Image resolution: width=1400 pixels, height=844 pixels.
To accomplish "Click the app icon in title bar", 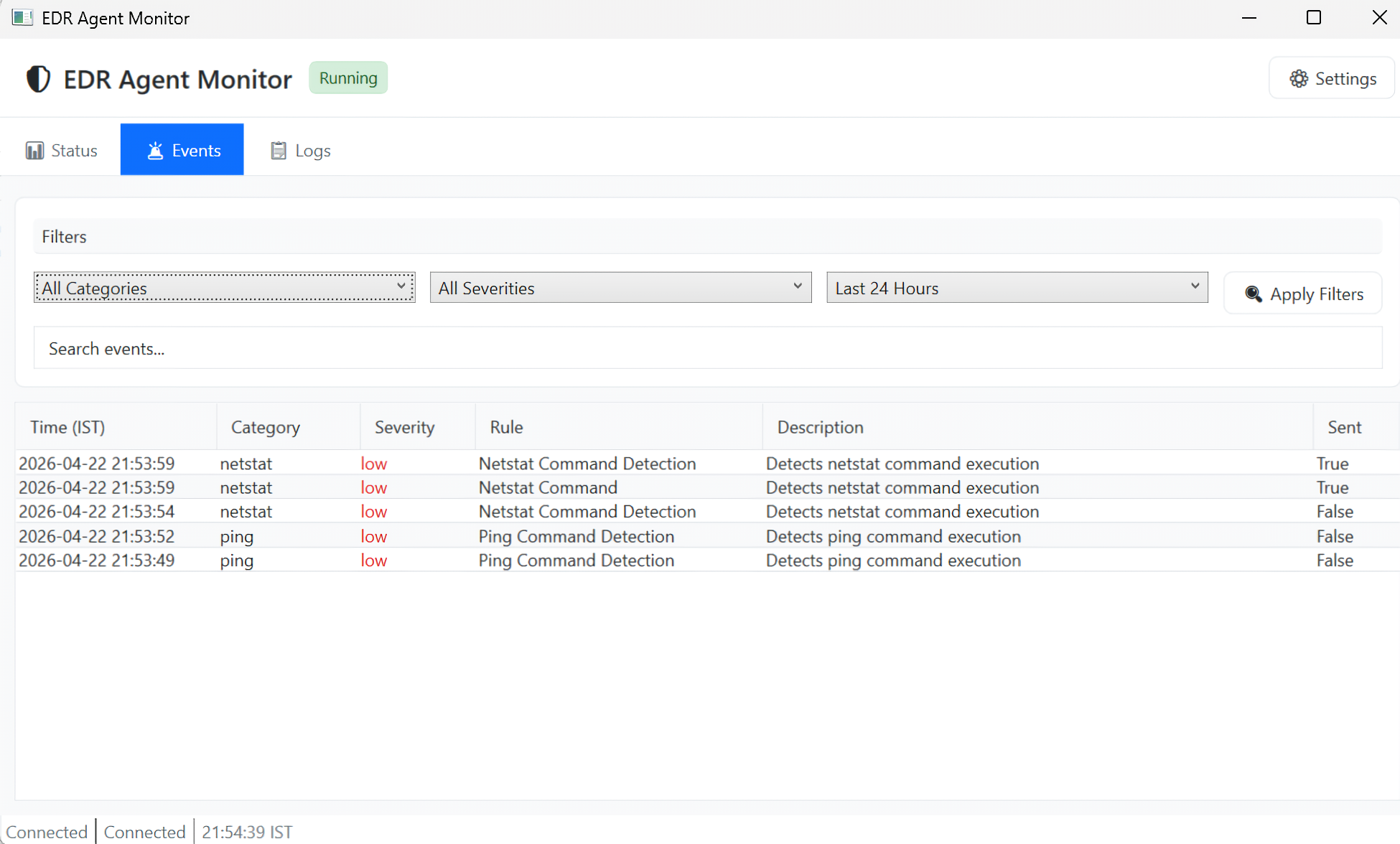I will click(x=22, y=18).
